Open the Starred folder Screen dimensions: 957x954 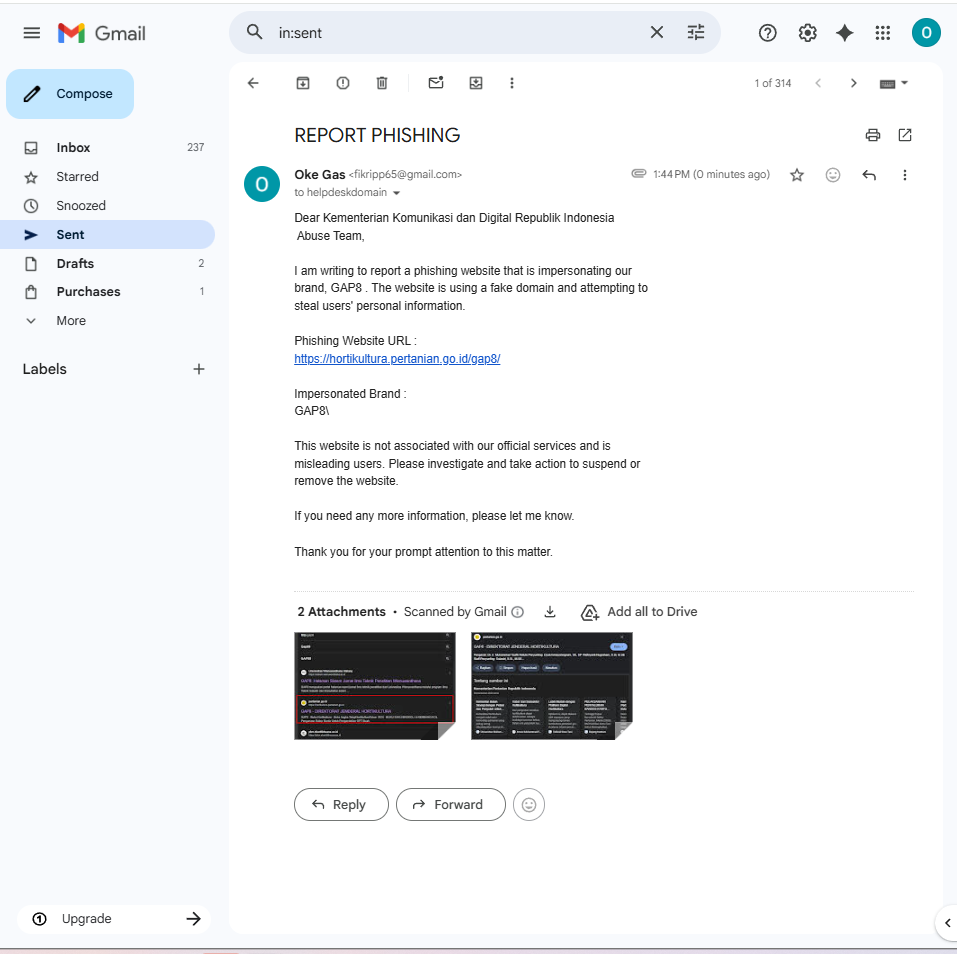coord(107,177)
